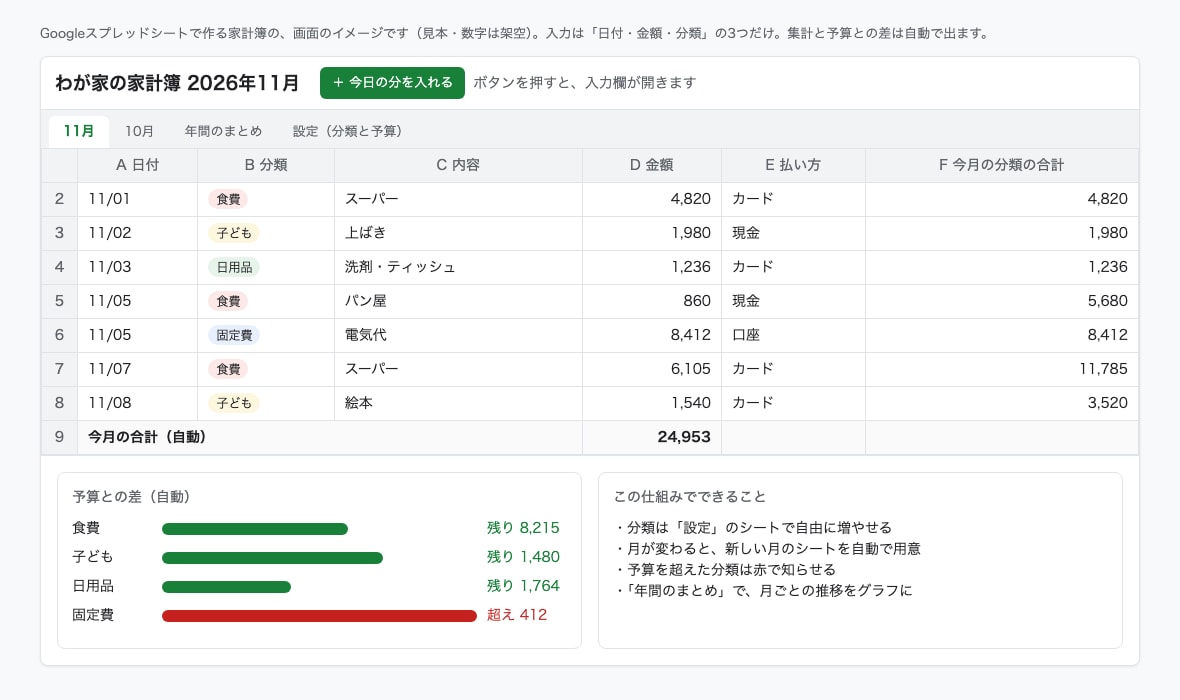The height and width of the screenshot is (700, 1180).
Task: Click the 食費 tag in the パン屋 row
Action: pos(228,301)
